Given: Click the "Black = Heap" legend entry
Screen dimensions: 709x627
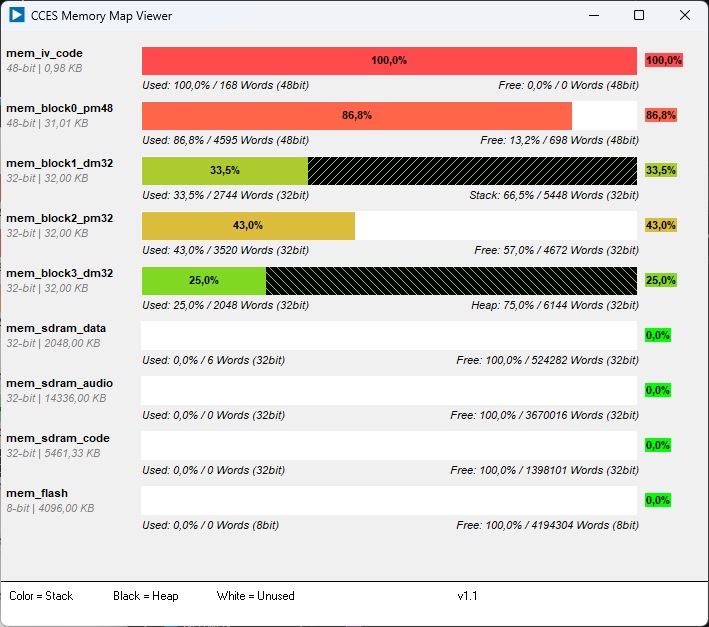Looking at the screenshot, I should (145, 596).
